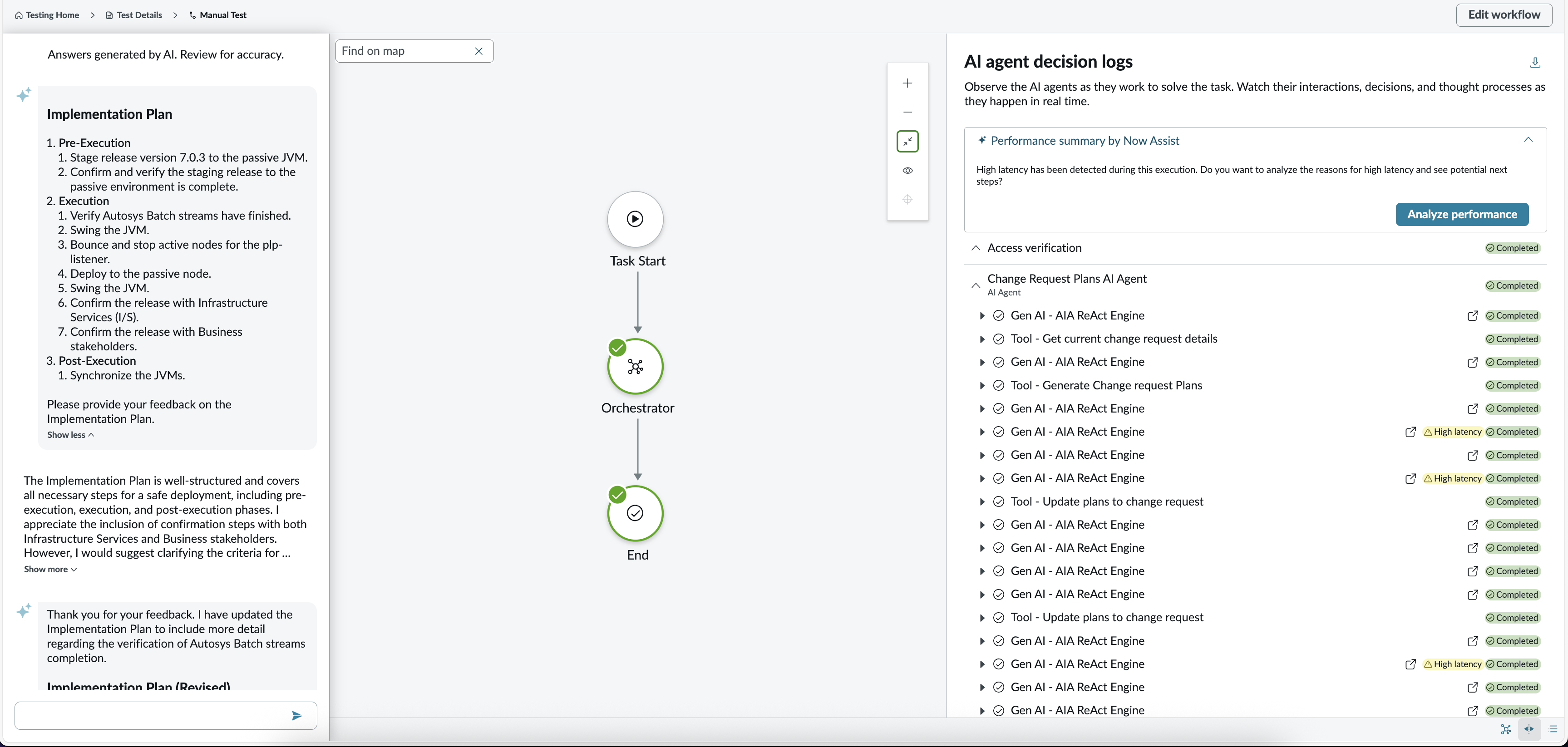The image size is (1568, 747).
Task: Click the sparkle icon beside Thank you message
Action: click(24, 611)
